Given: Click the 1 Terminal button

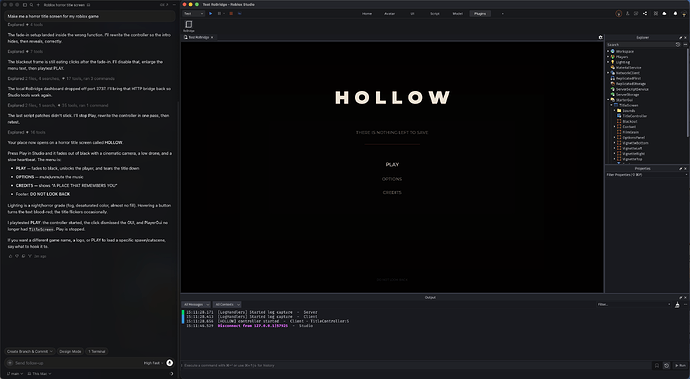Looking at the screenshot, I should click(x=97, y=351).
